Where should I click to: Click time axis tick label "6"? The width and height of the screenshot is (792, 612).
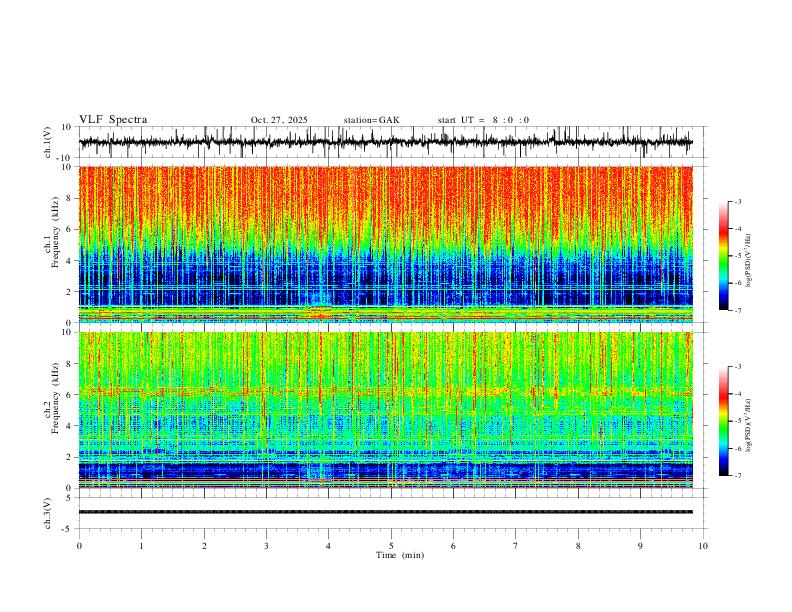point(454,546)
